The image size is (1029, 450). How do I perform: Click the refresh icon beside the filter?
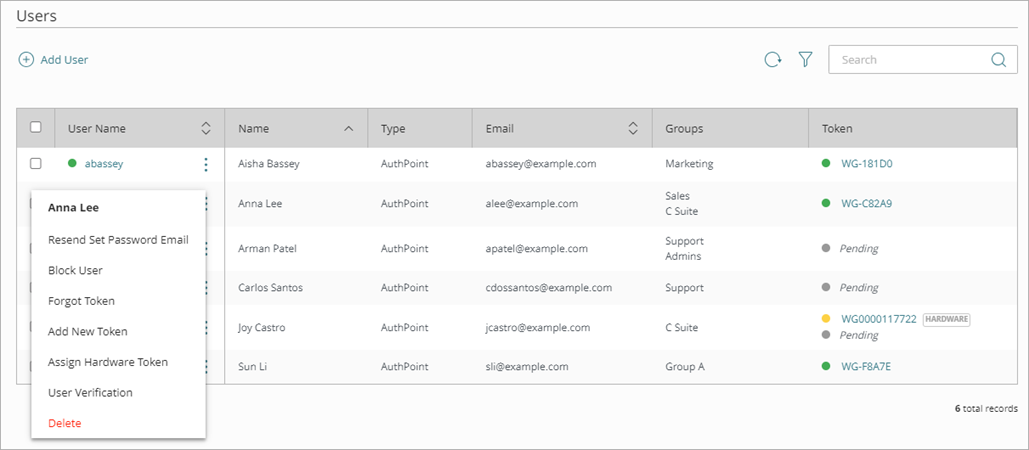click(x=772, y=60)
